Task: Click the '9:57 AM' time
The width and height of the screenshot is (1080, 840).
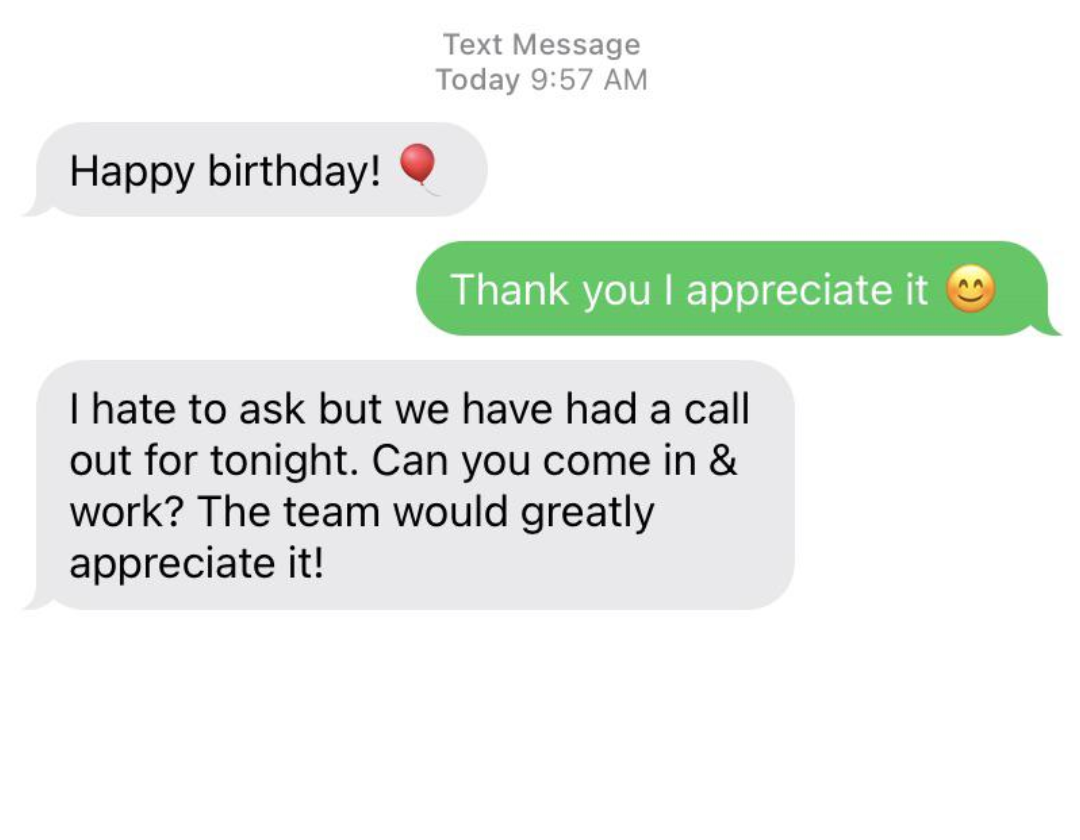Action: click(589, 80)
